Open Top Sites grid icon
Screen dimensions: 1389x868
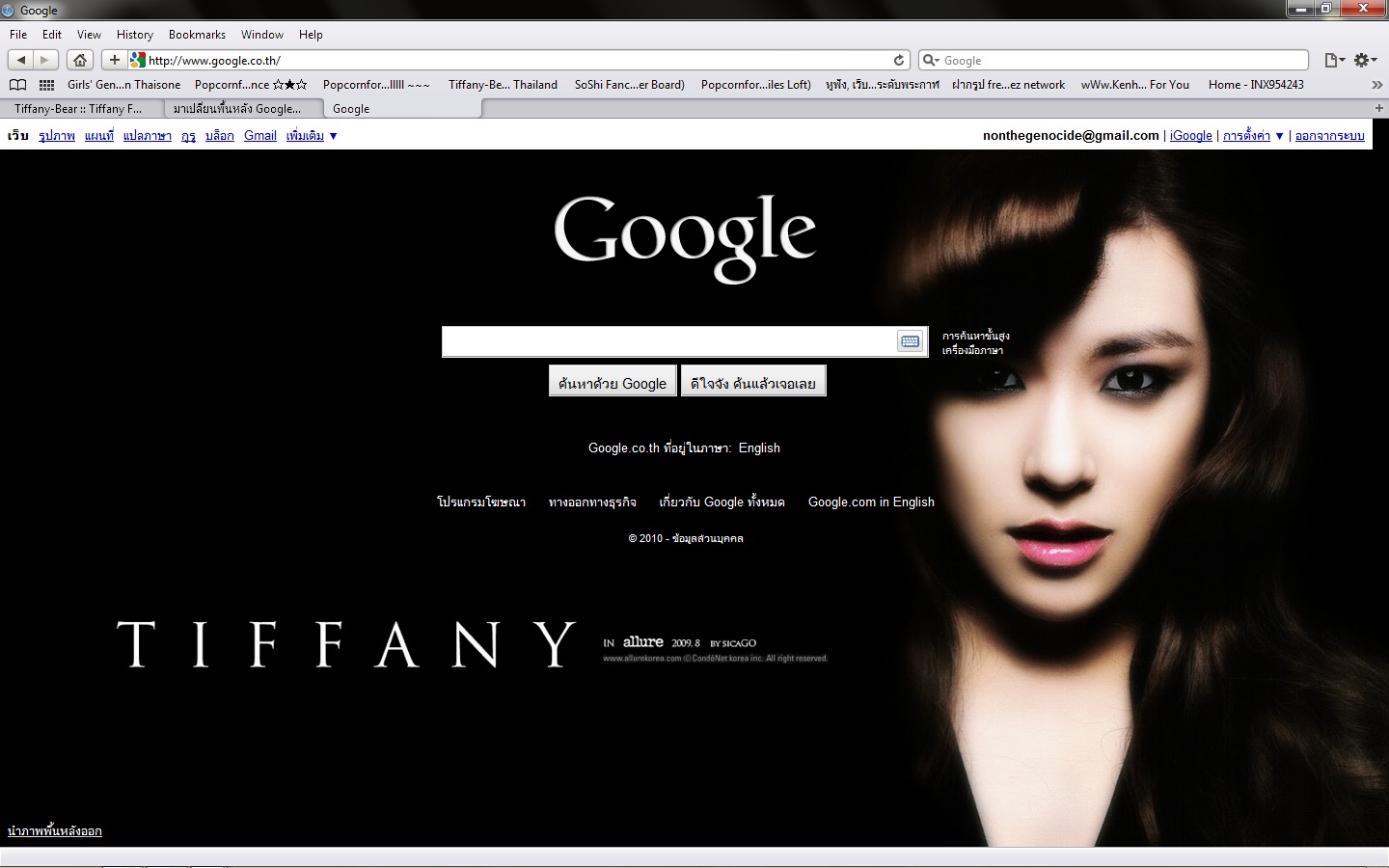(x=46, y=85)
